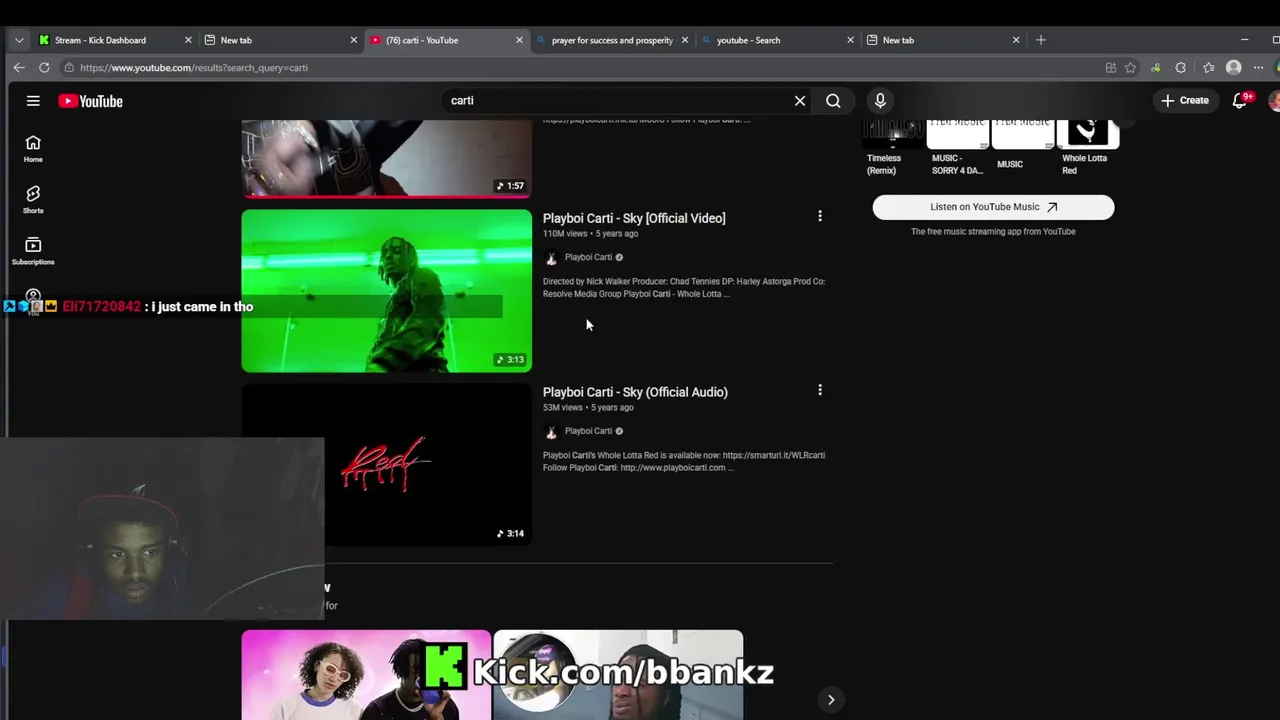
Task: Start voice search with microphone
Action: [x=880, y=101]
